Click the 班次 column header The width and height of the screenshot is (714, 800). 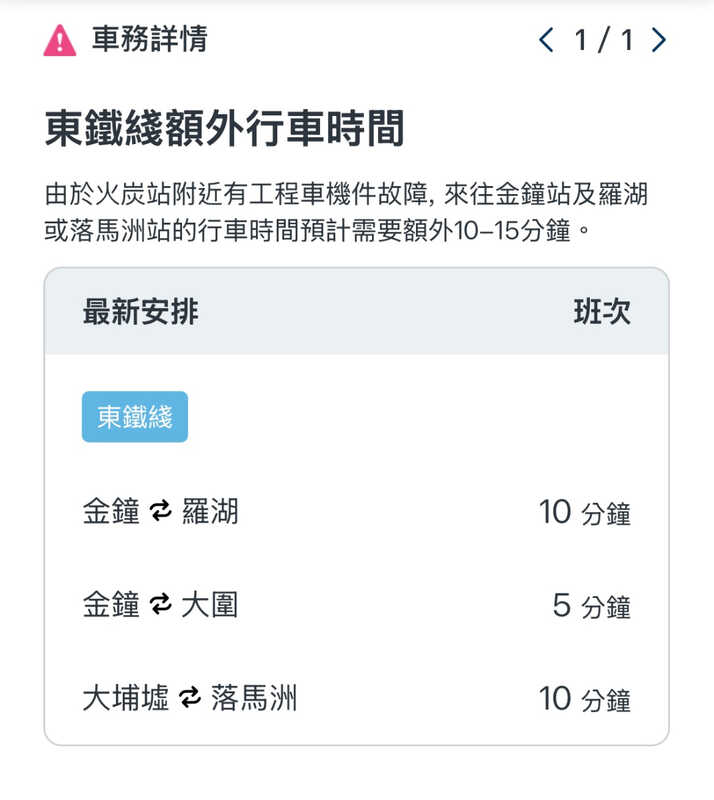(x=602, y=312)
